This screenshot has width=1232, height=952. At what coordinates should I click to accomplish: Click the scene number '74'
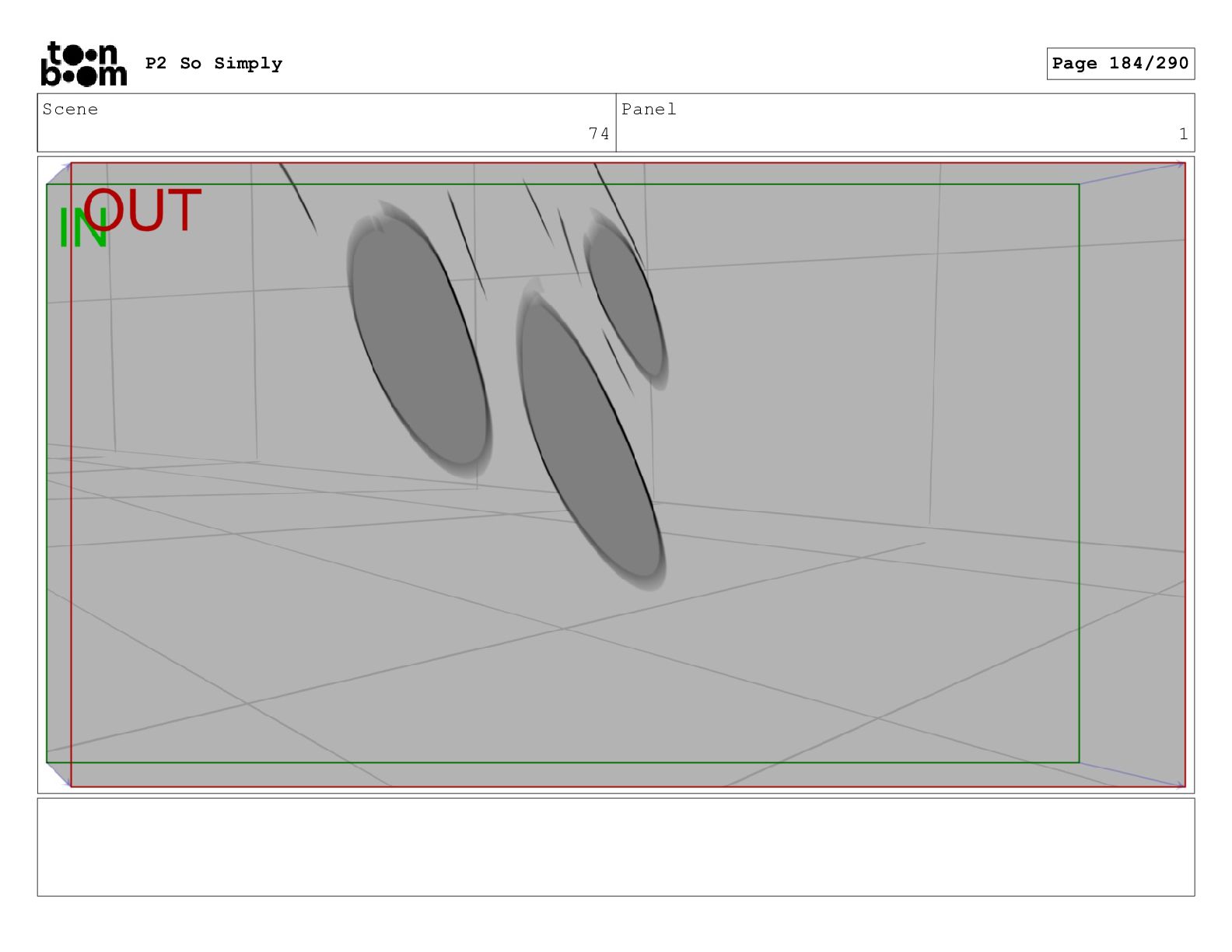(x=599, y=134)
